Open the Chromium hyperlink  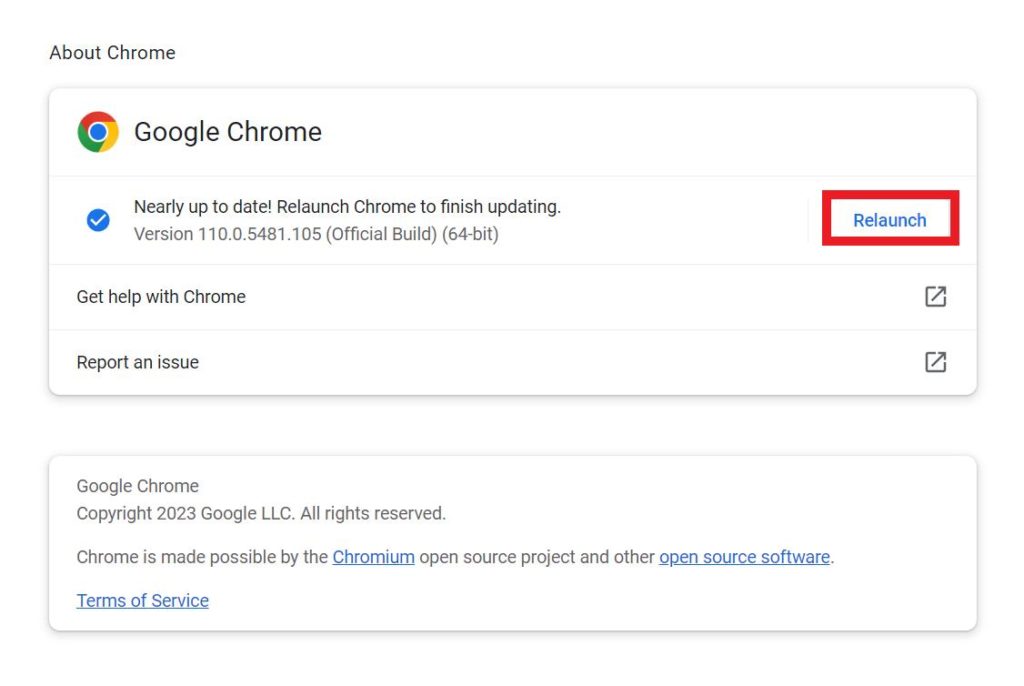[x=373, y=557]
